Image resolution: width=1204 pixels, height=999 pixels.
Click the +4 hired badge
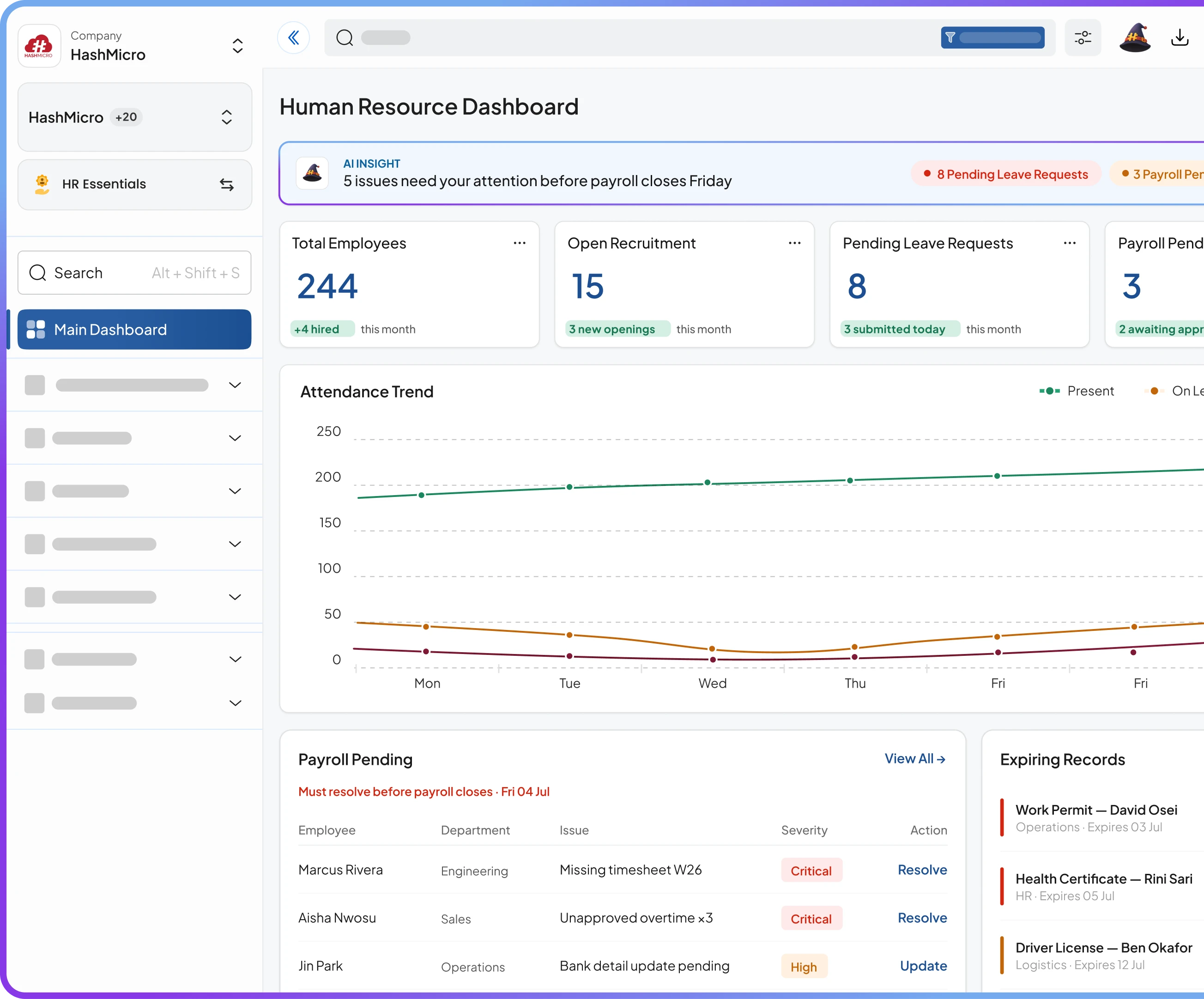point(322,329)
